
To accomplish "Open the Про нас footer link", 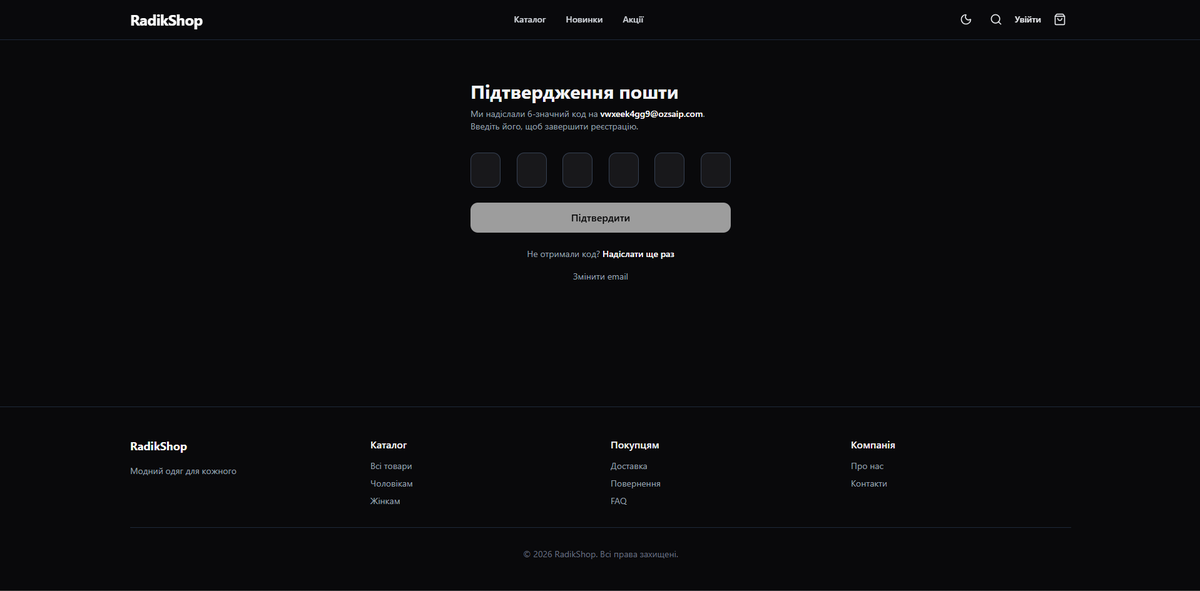I will (x=867, y=466).
